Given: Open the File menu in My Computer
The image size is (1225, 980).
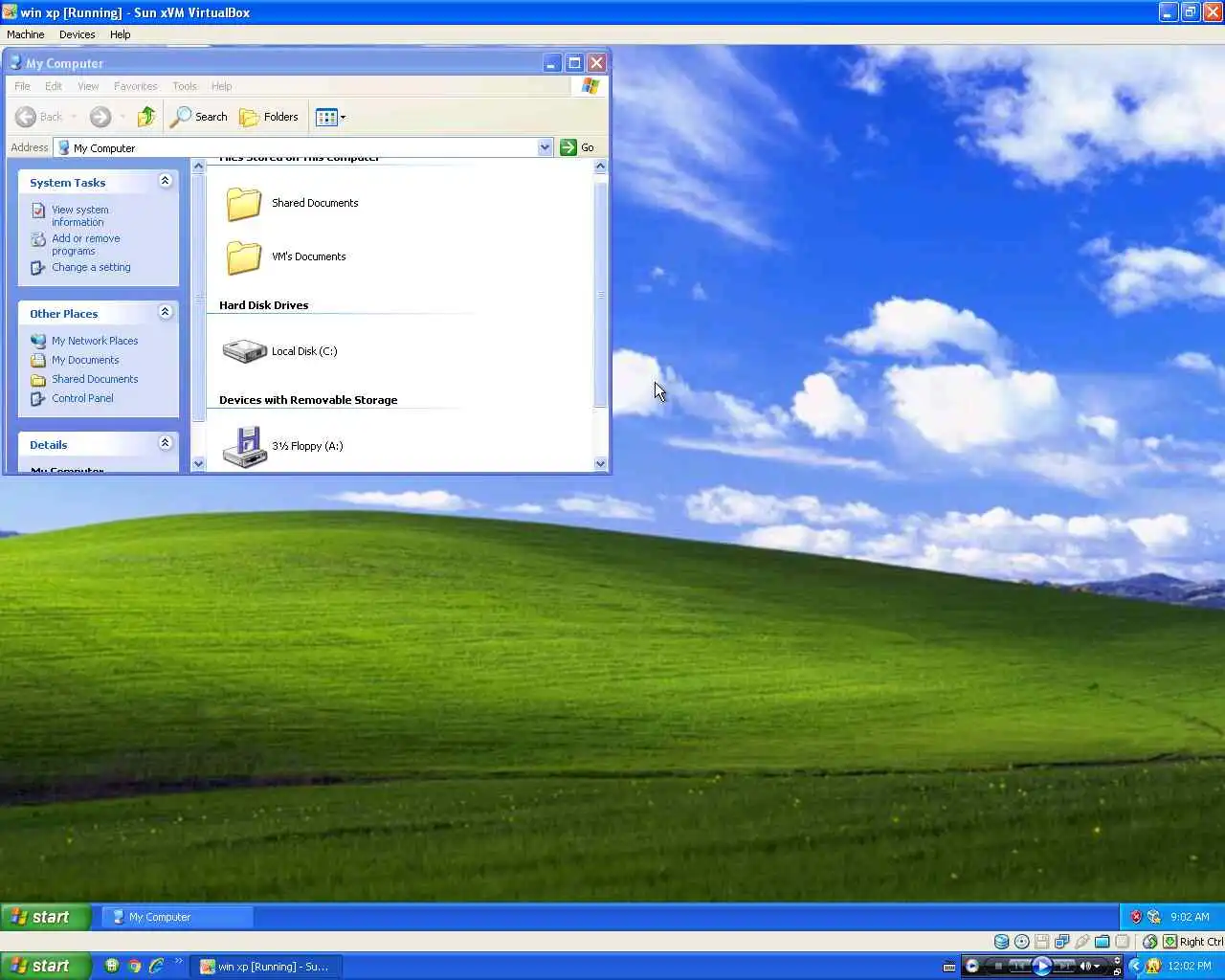Looking at the screenshot, I should (22, 86).
